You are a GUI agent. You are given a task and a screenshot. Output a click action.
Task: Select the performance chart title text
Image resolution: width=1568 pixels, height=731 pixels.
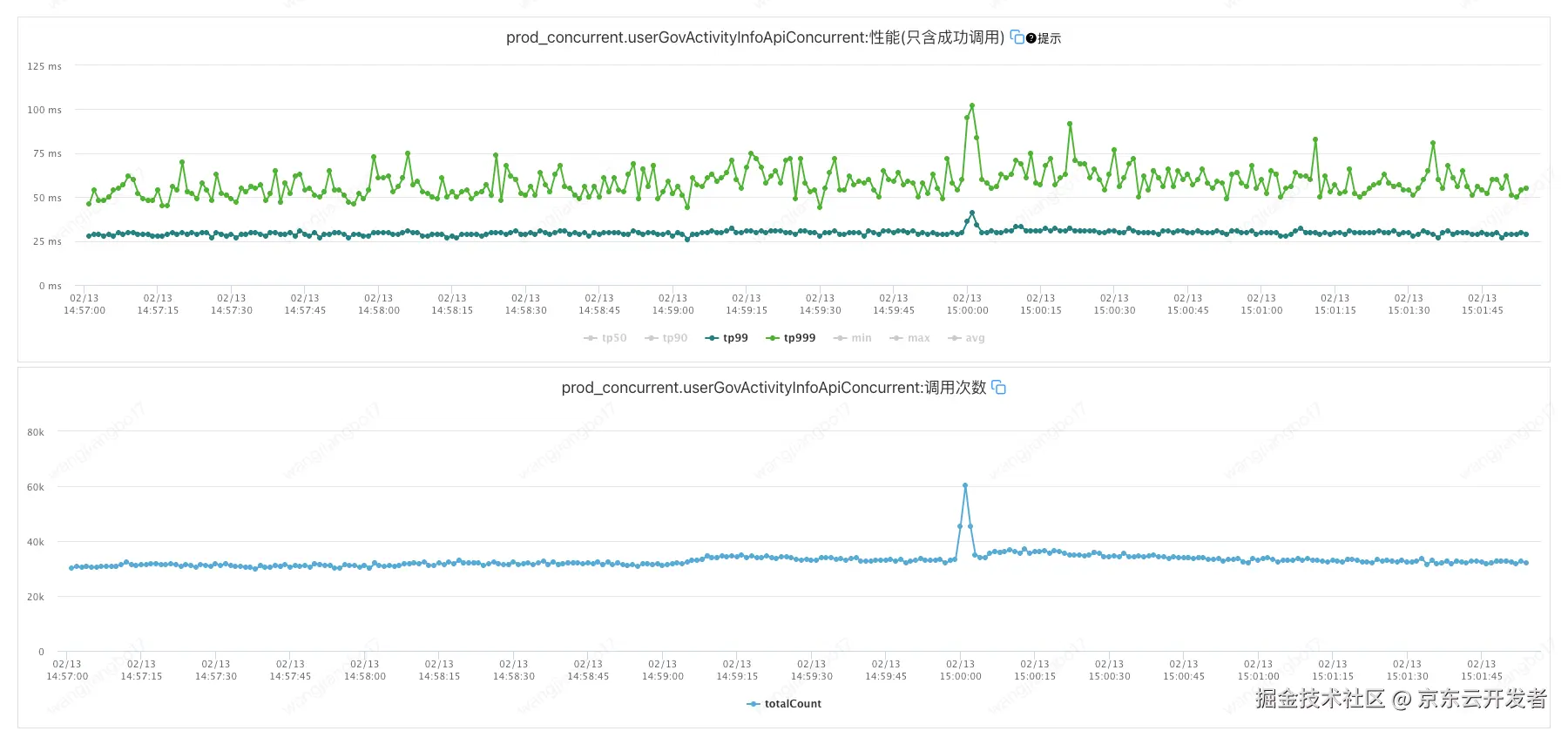(x=755, y=37)
